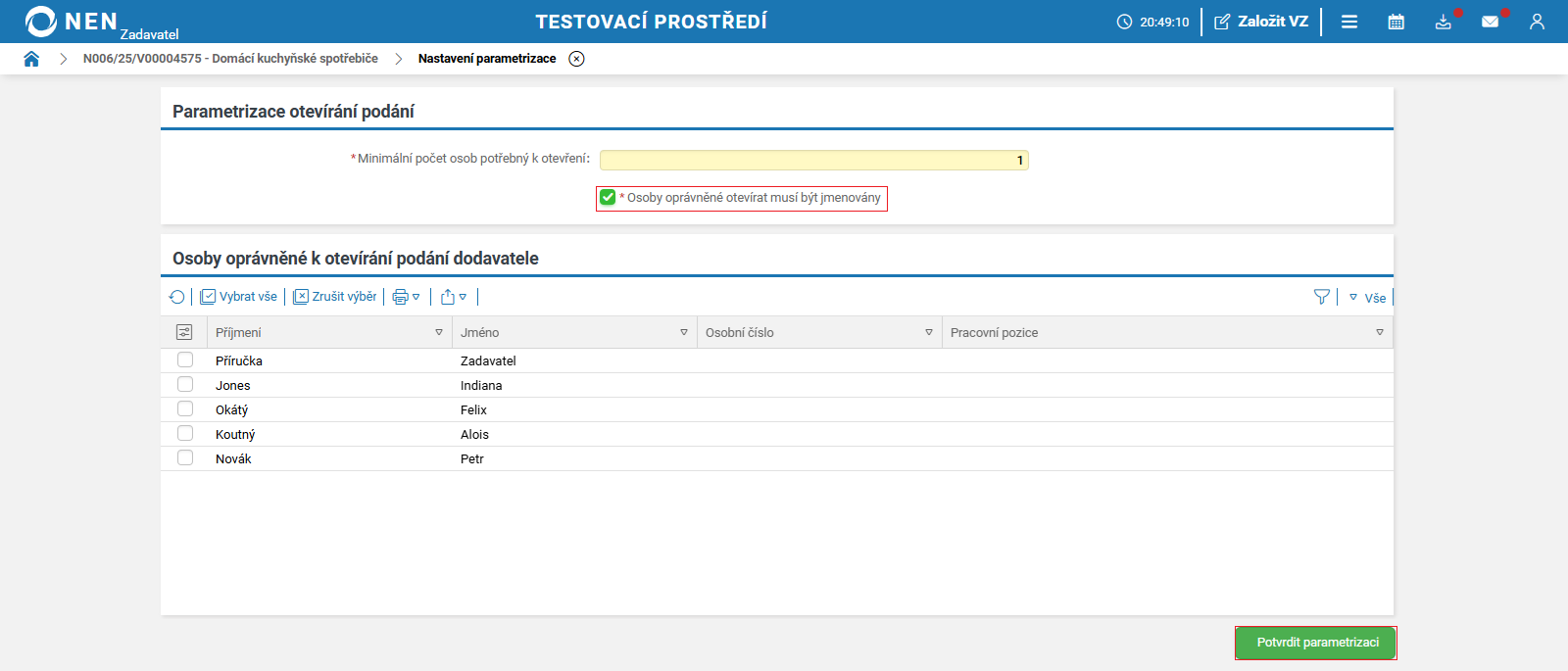Open the table filter icon
This screenshot has height=671, width=1568.
click(x=1321, y=297)
